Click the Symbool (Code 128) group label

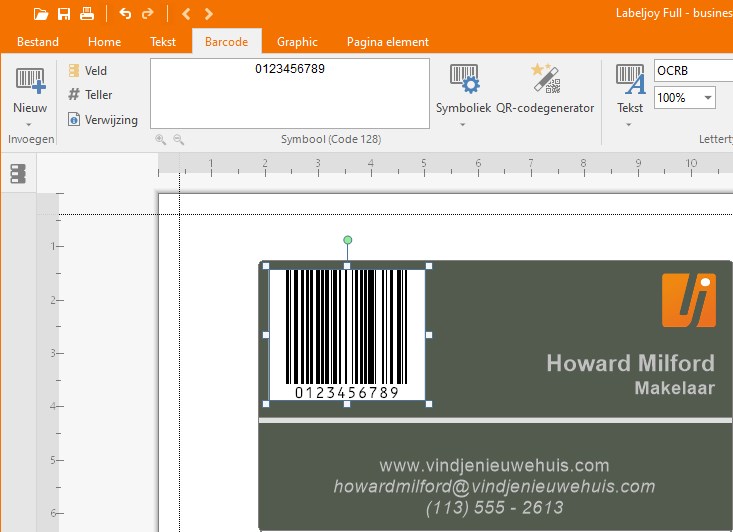click(331, 139)
